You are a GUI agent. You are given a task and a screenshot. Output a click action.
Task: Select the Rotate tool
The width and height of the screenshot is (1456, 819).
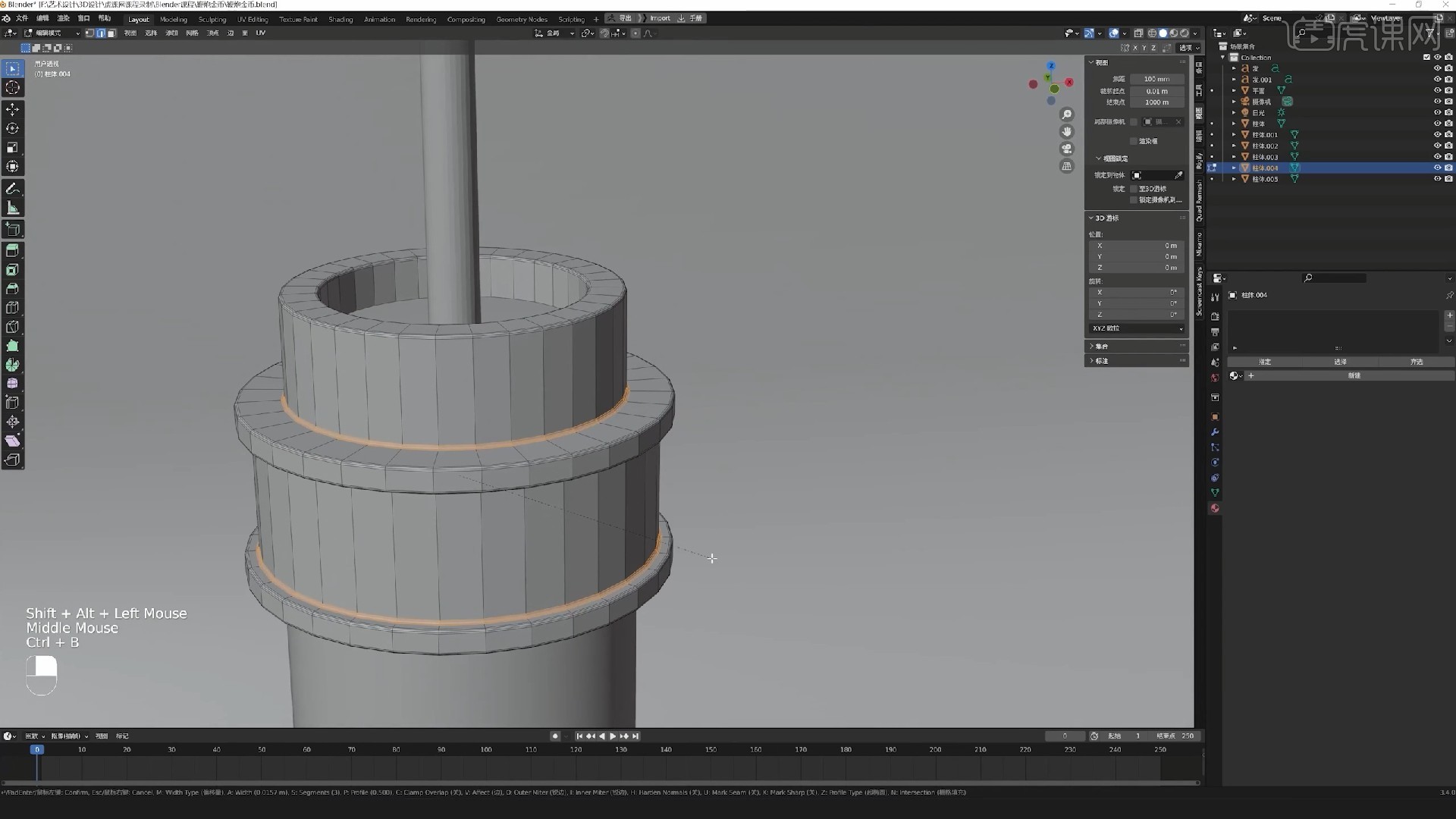coord(12,129)
